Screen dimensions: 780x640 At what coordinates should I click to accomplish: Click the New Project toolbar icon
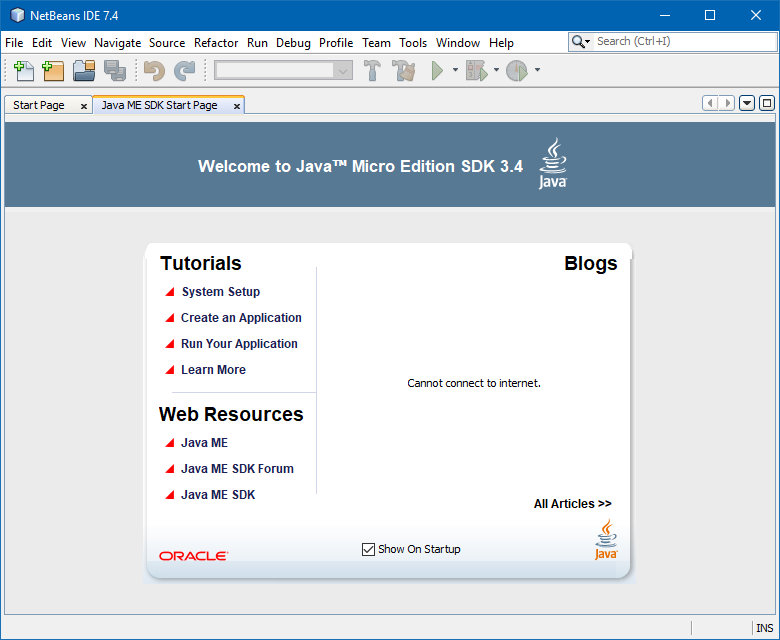(x=53, y=71)
